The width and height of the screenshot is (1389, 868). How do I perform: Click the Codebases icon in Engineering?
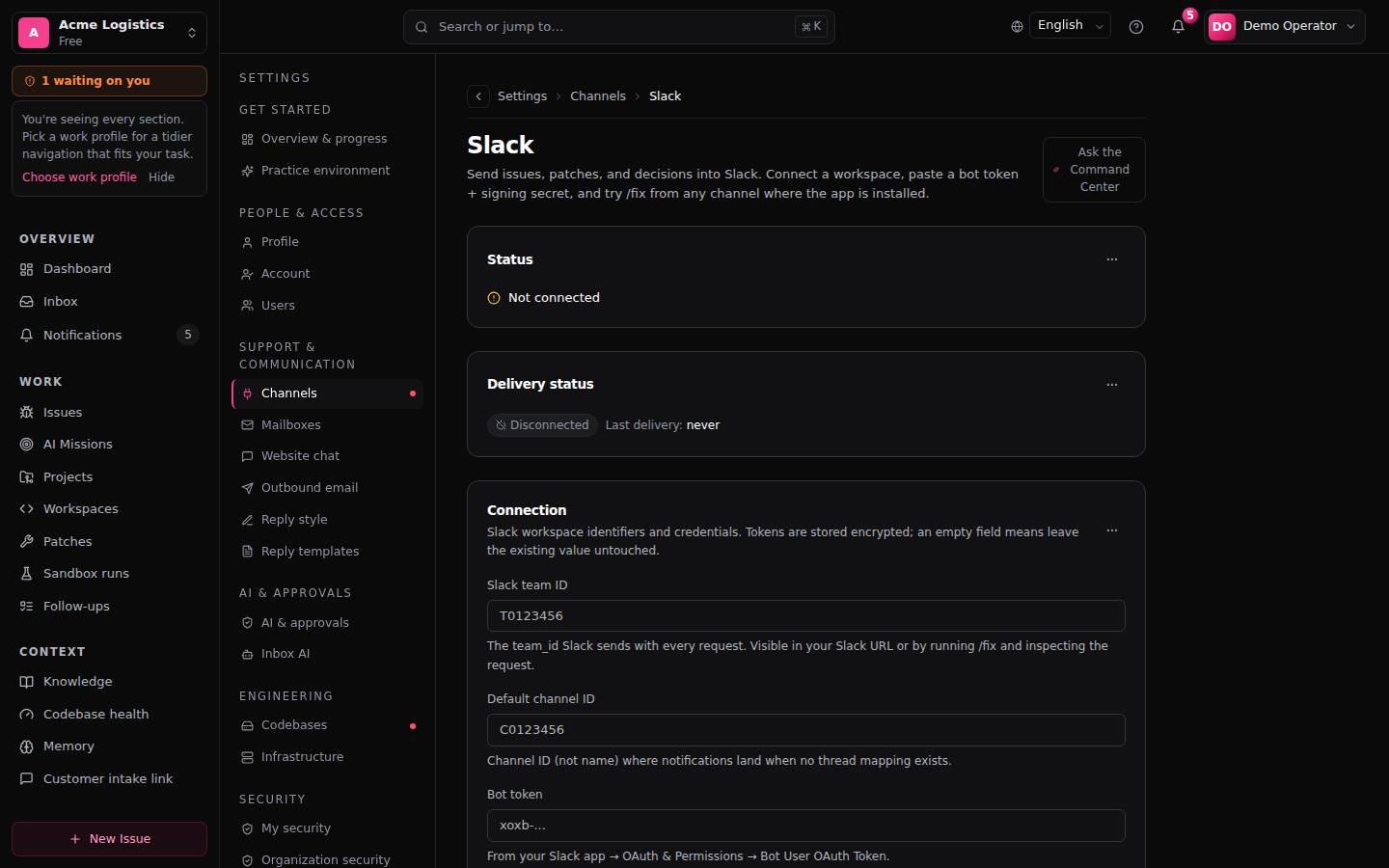248,725
